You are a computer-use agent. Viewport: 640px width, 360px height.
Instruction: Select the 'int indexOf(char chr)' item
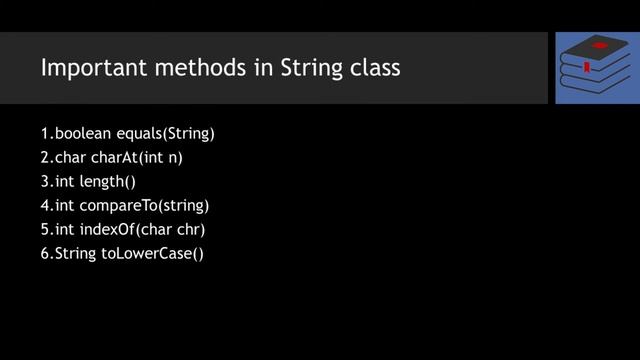click(x=123, y=229)
